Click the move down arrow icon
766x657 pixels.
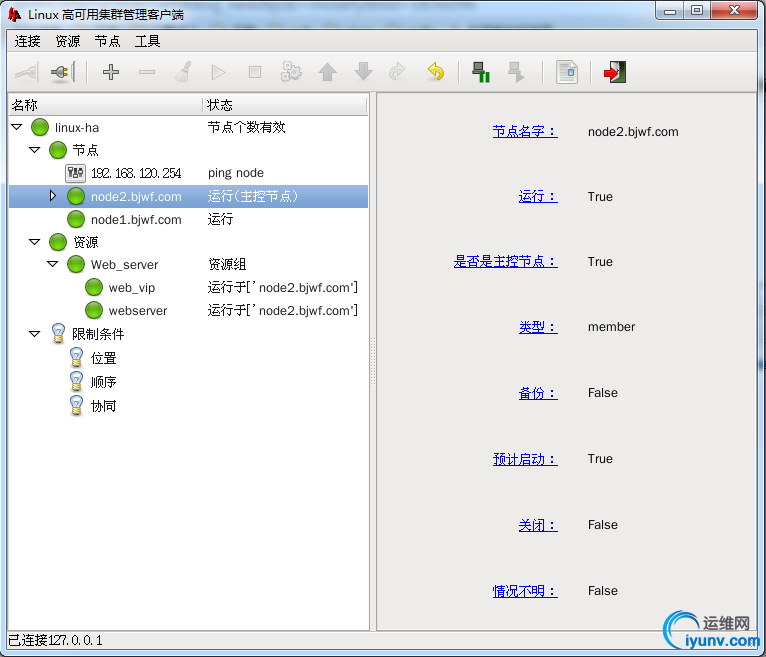coord(363,71)
